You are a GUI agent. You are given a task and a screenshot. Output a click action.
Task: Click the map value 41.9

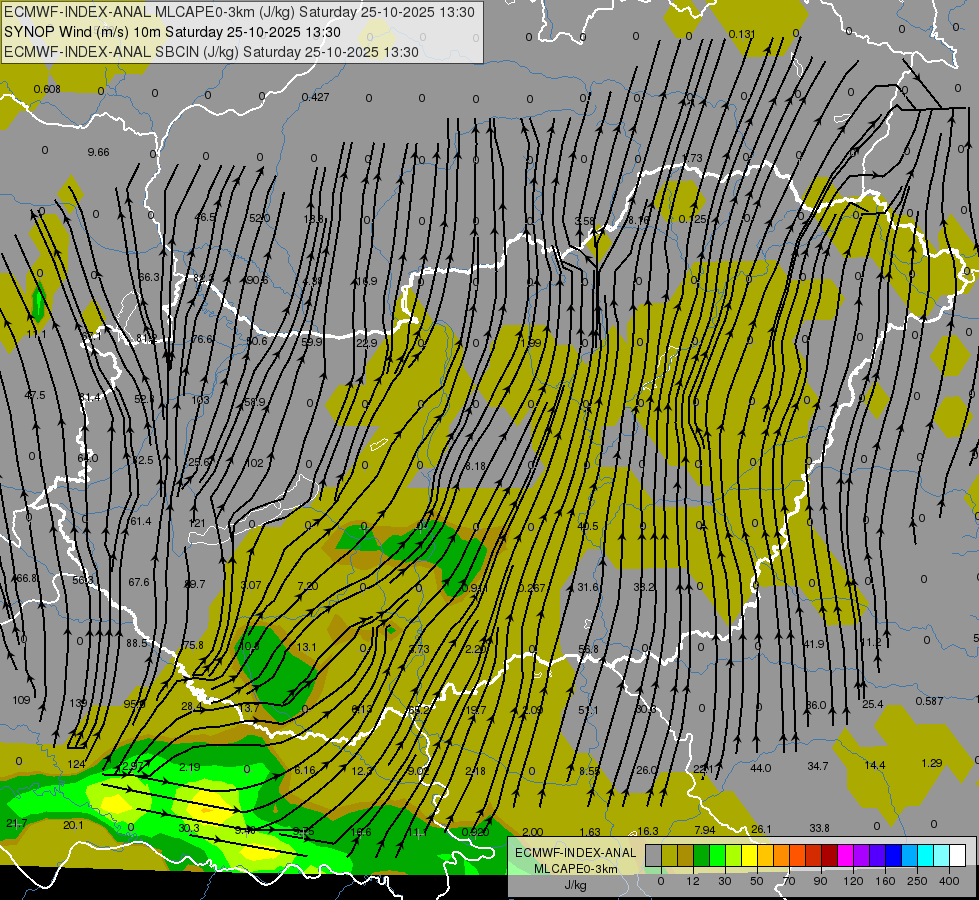point(814,644)
